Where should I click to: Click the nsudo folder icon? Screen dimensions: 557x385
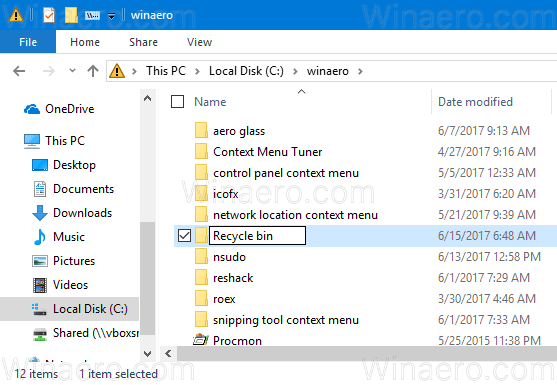(201, 256)
